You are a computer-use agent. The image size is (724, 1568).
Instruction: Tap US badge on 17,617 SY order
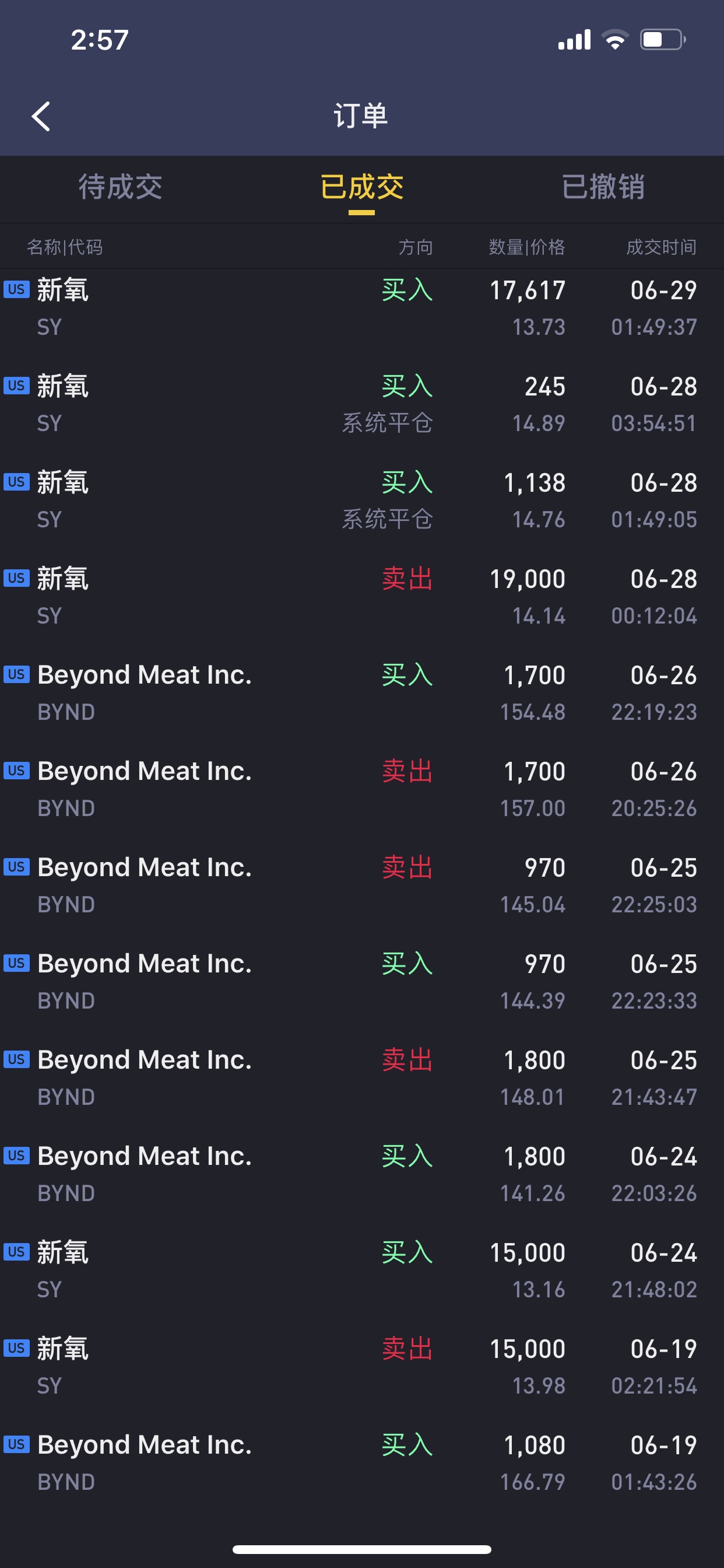pos(16,289)
